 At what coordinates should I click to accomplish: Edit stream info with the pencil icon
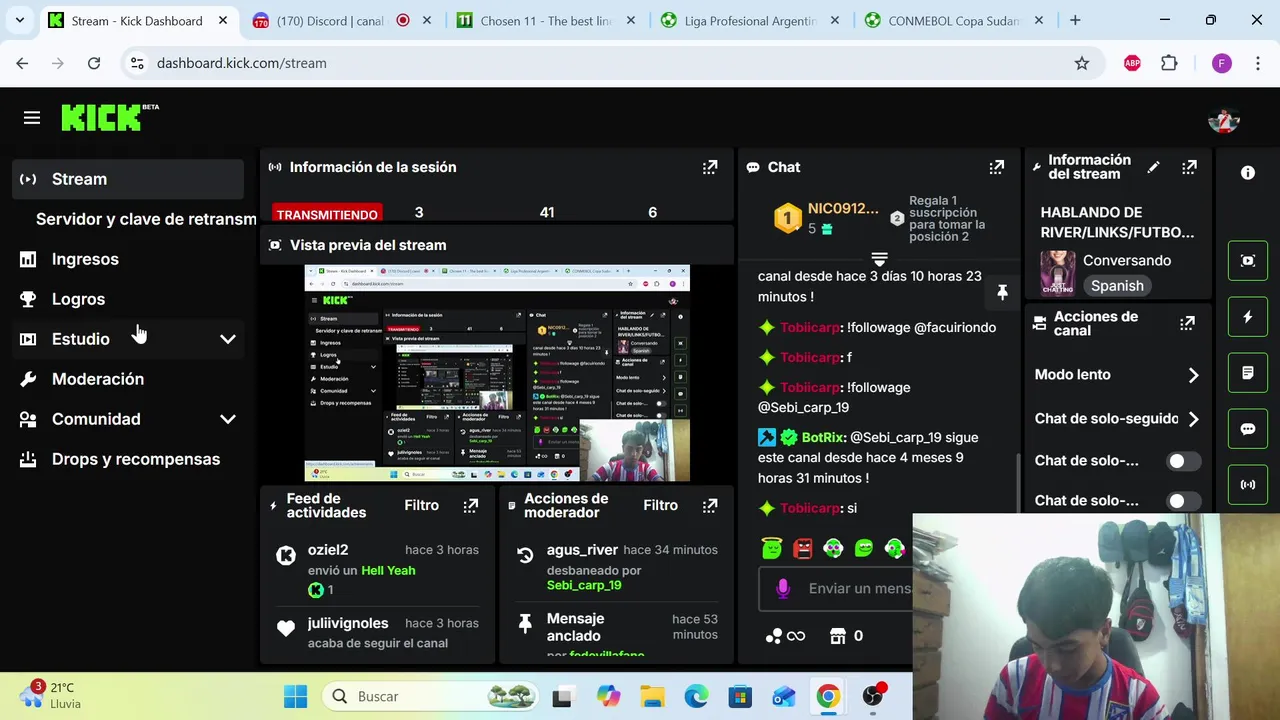point(1153,167)
